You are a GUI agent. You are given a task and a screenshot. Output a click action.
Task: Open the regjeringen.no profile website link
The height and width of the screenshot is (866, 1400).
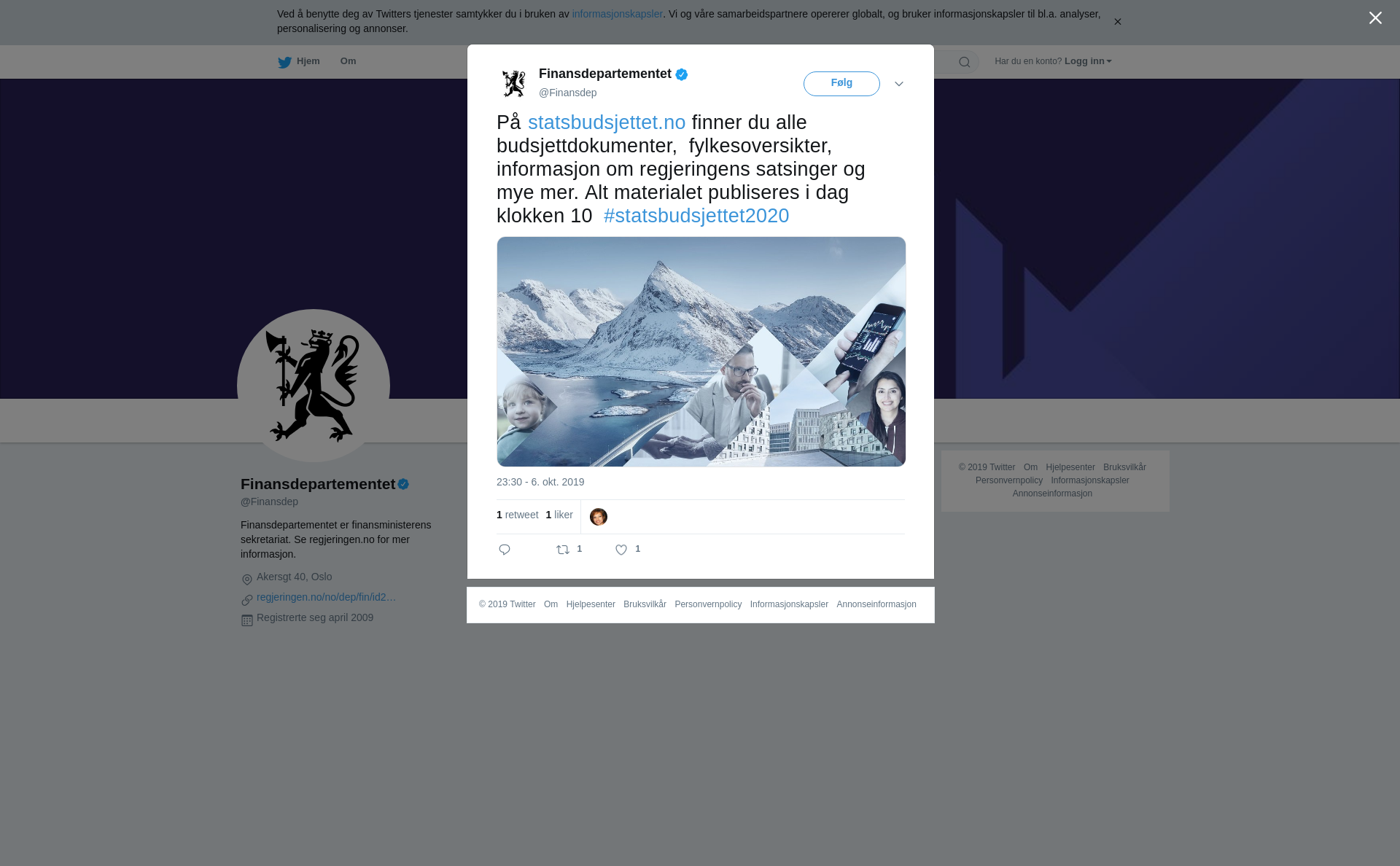(x=326, y=597)
